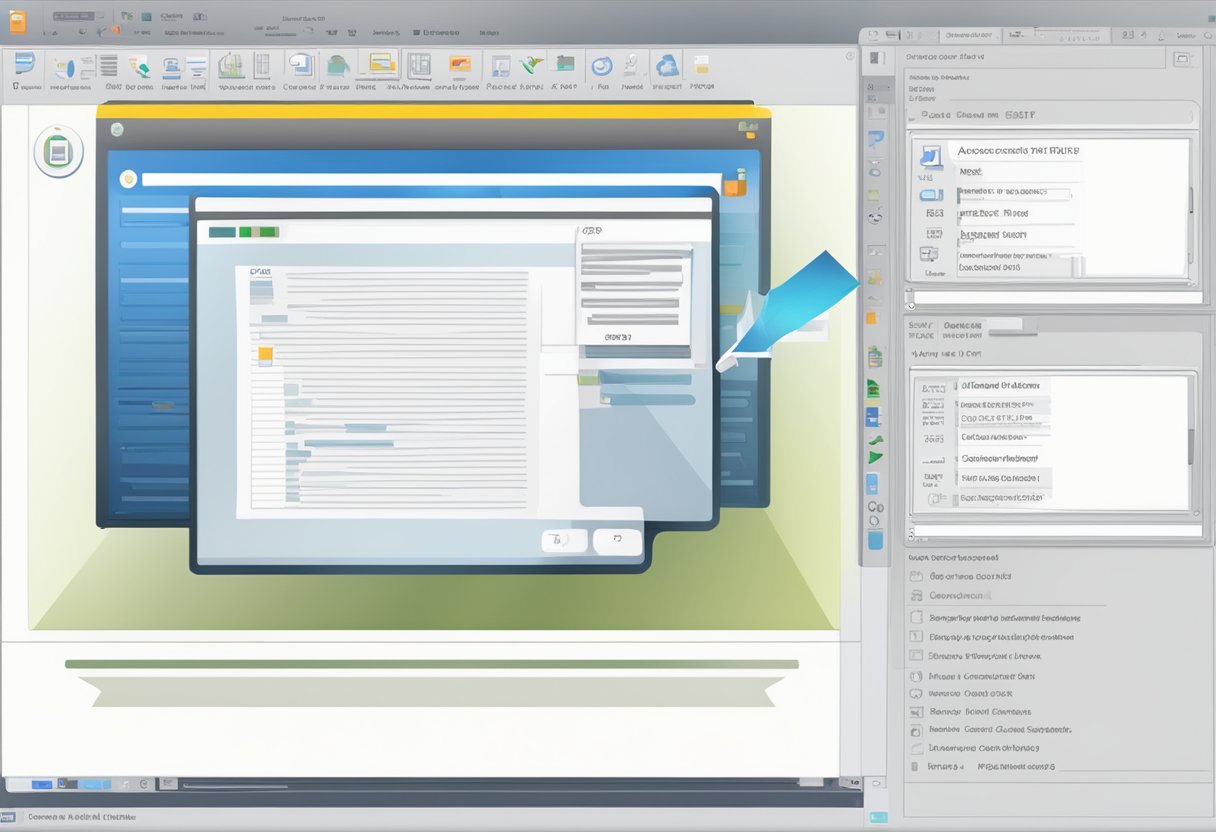Toggle the second square checkbox in lower list
Viewport: 1216px width, 832px height.
pyautogui.click(x=916, y=636)
